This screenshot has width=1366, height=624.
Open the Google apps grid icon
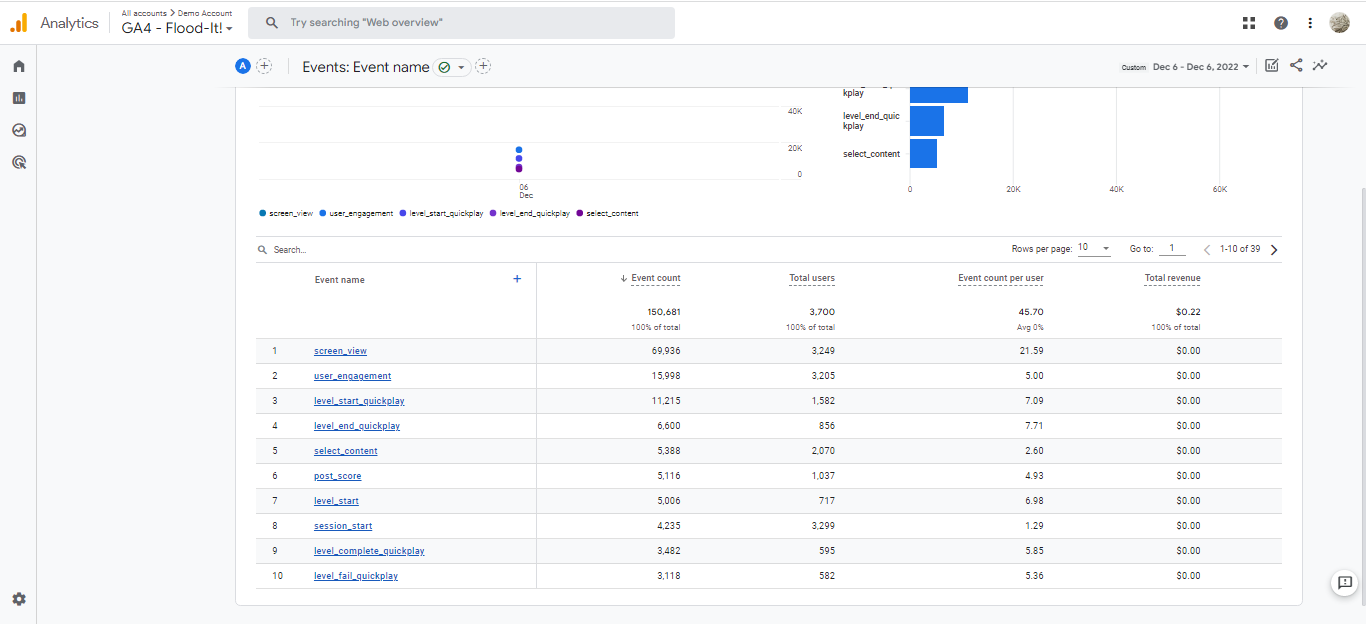click(1249, 23)
